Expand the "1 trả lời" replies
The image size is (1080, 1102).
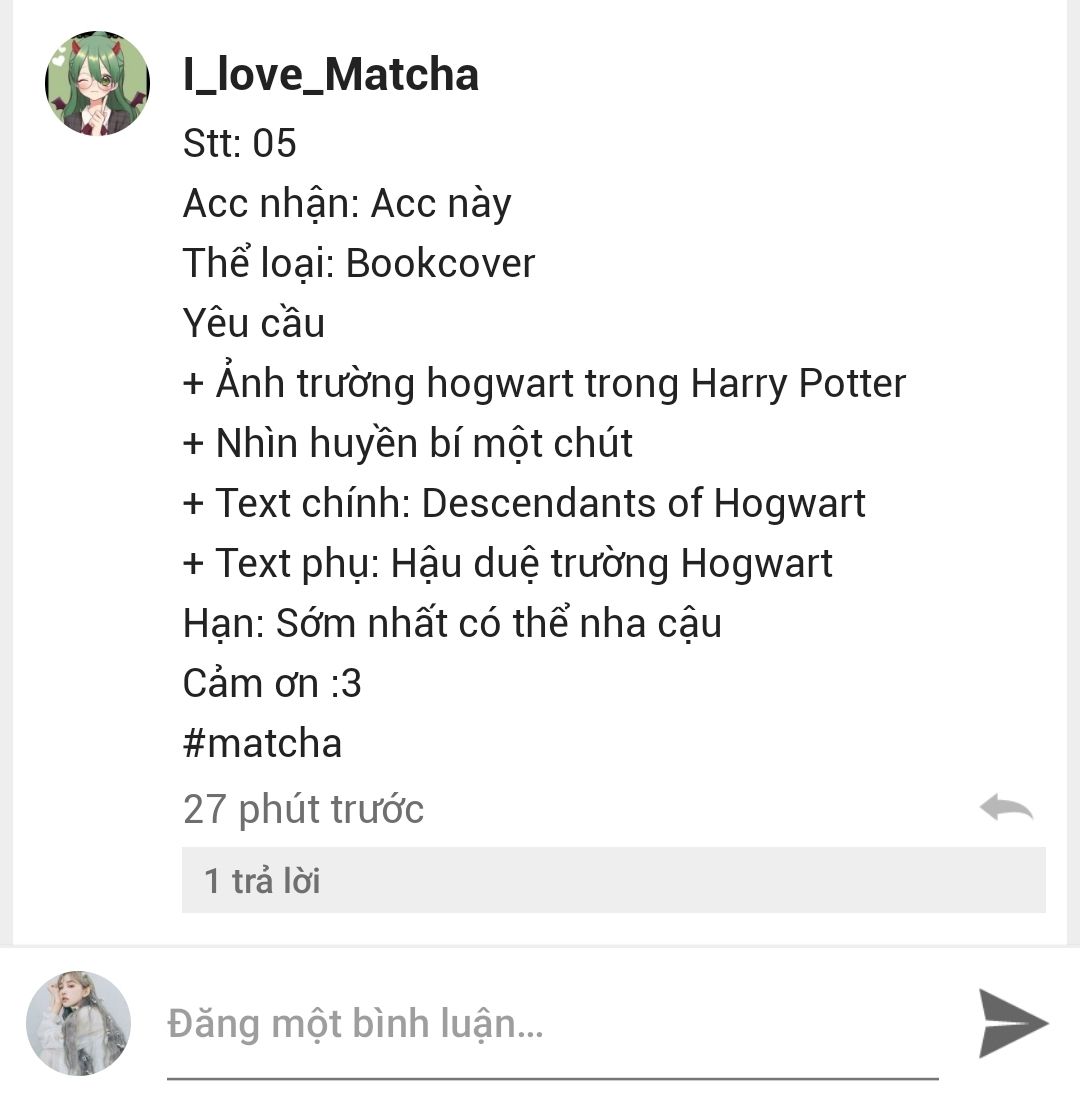(613, 880)
